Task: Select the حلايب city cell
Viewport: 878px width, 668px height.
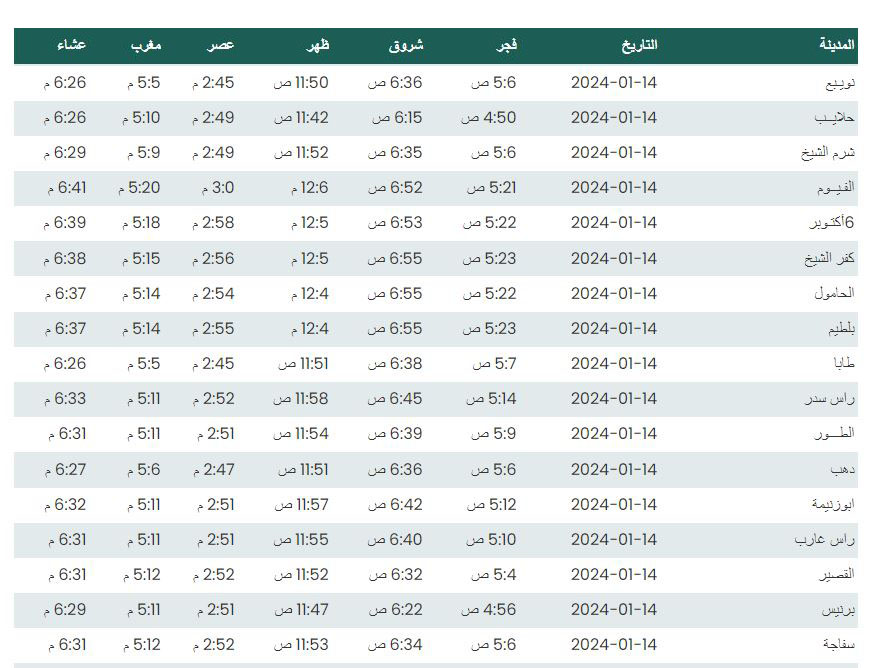Action: pos(834,118)
